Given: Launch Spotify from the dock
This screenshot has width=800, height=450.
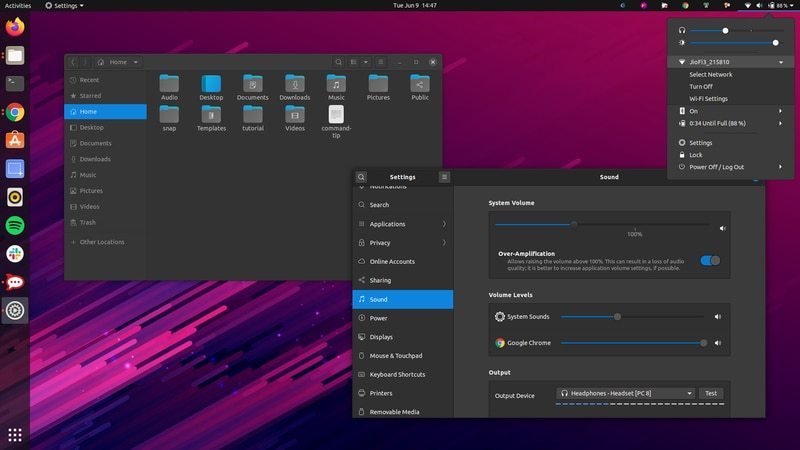Looking at the screenshot, I should click(15, 226).
